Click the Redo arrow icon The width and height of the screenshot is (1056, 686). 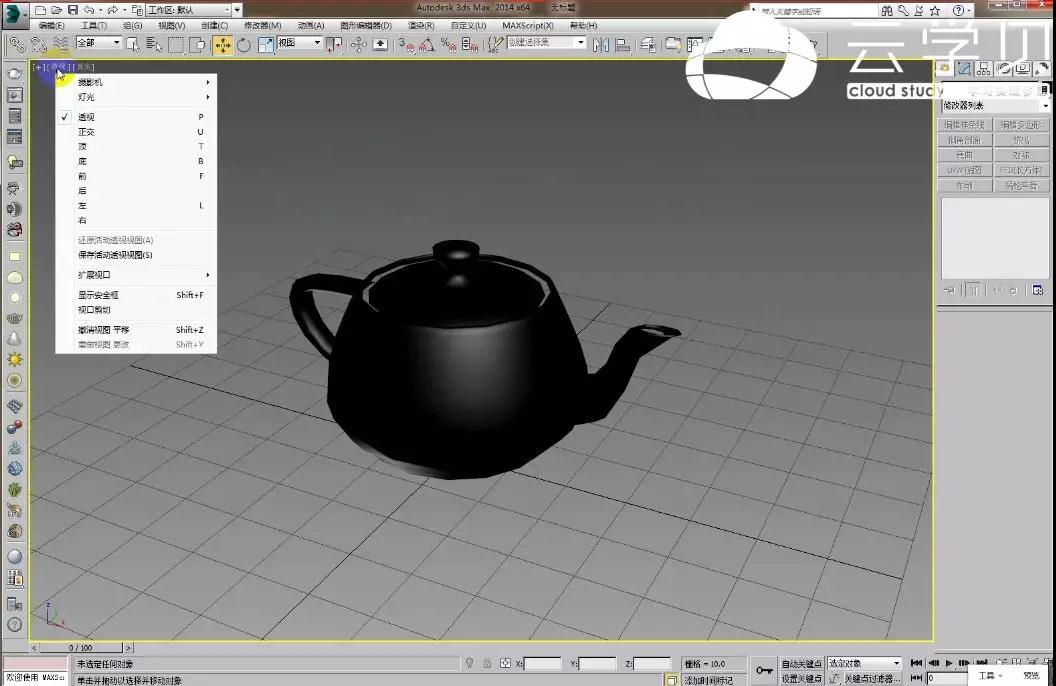[112, 10]
